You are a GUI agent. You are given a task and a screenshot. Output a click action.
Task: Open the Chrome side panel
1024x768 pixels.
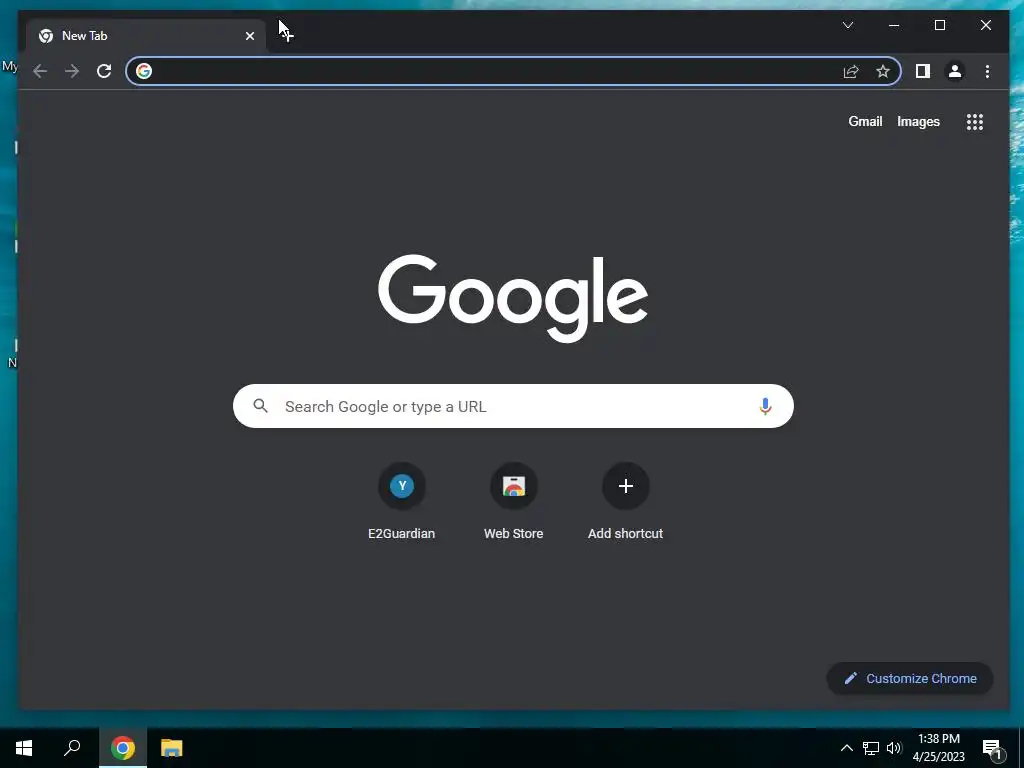(x=923, y=71)
